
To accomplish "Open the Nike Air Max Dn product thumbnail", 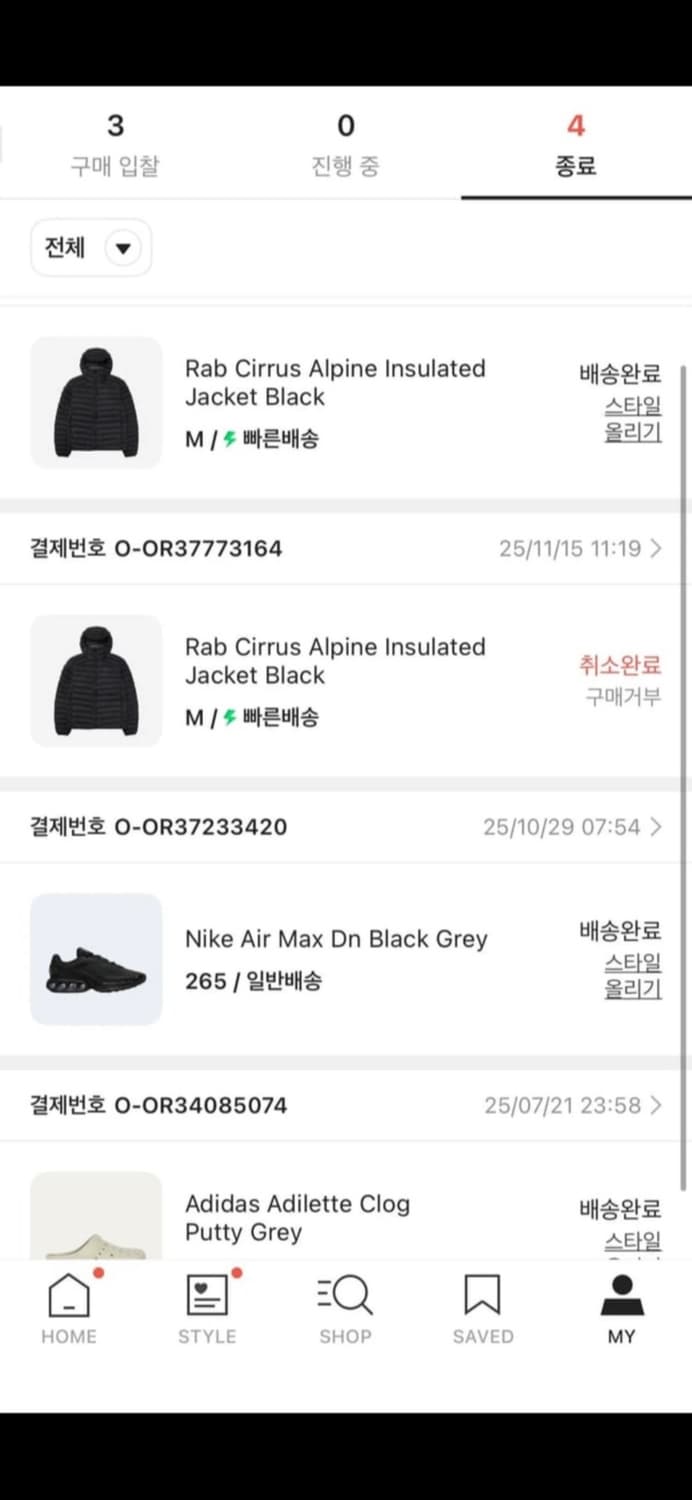I will click(95, 959).
